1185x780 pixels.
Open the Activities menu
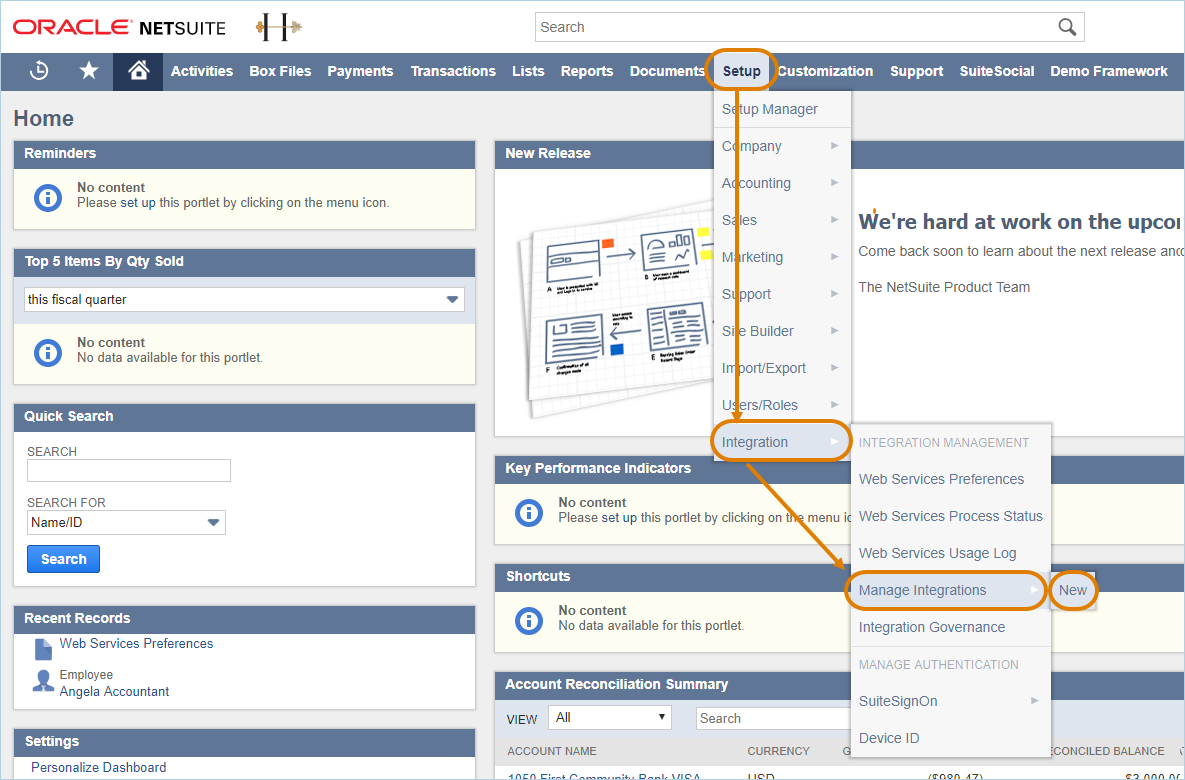coord(202,71)
